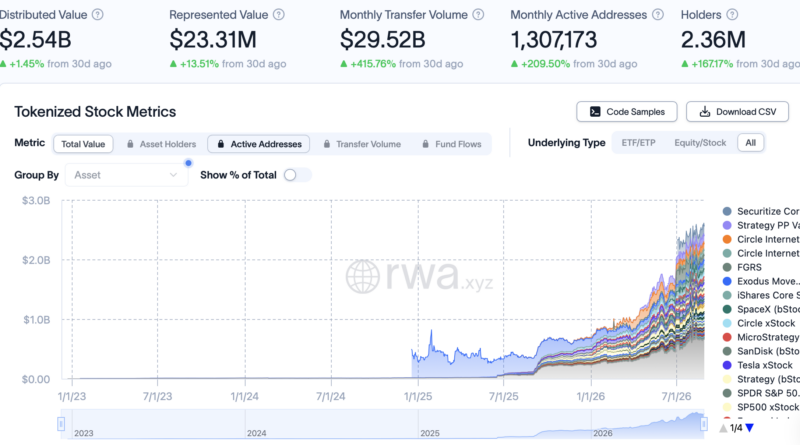Select the Total Value metric tab
Image resolution: width=800 pixels, height=445 pixels.
click(x=83, y=144)
